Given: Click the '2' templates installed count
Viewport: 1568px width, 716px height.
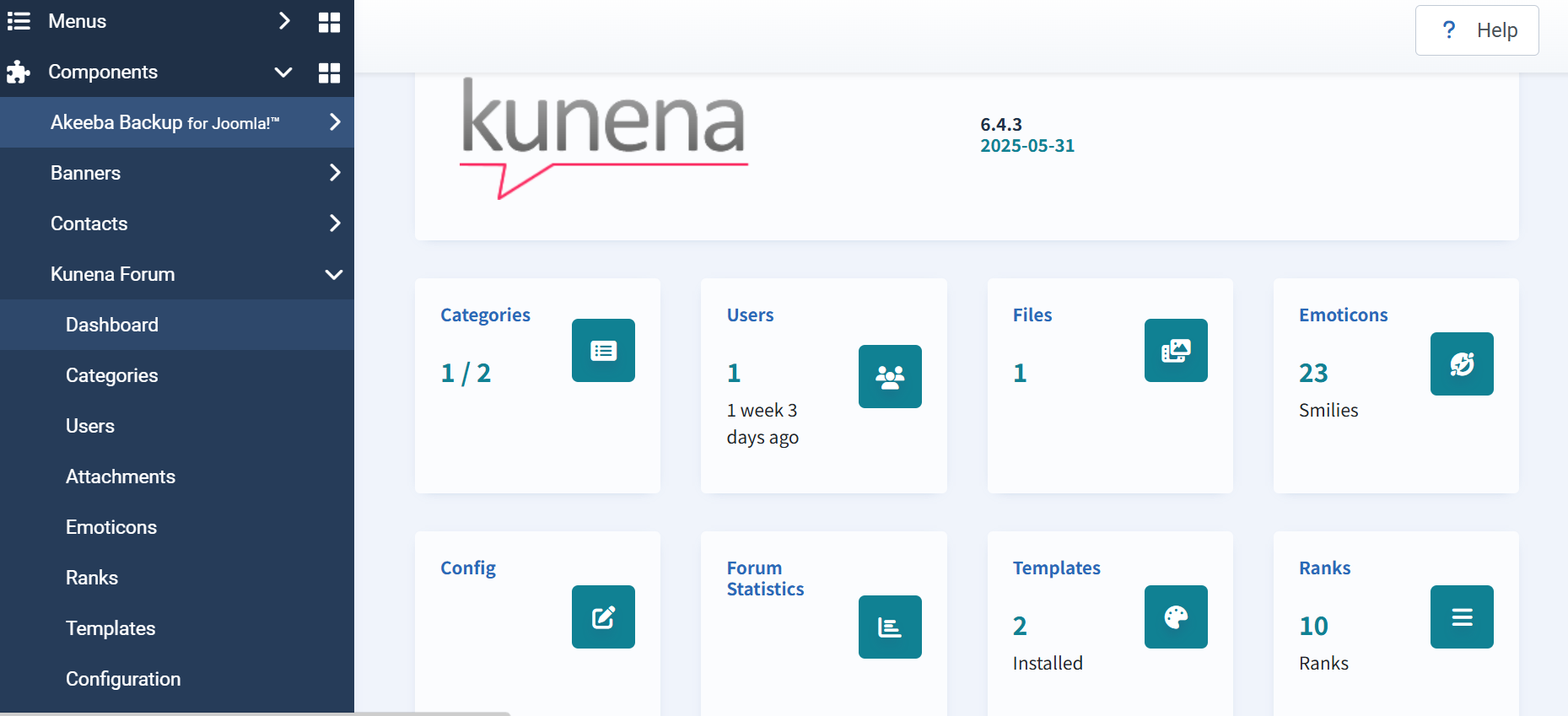Looking at the screenshot, I should click(1020, 626).
